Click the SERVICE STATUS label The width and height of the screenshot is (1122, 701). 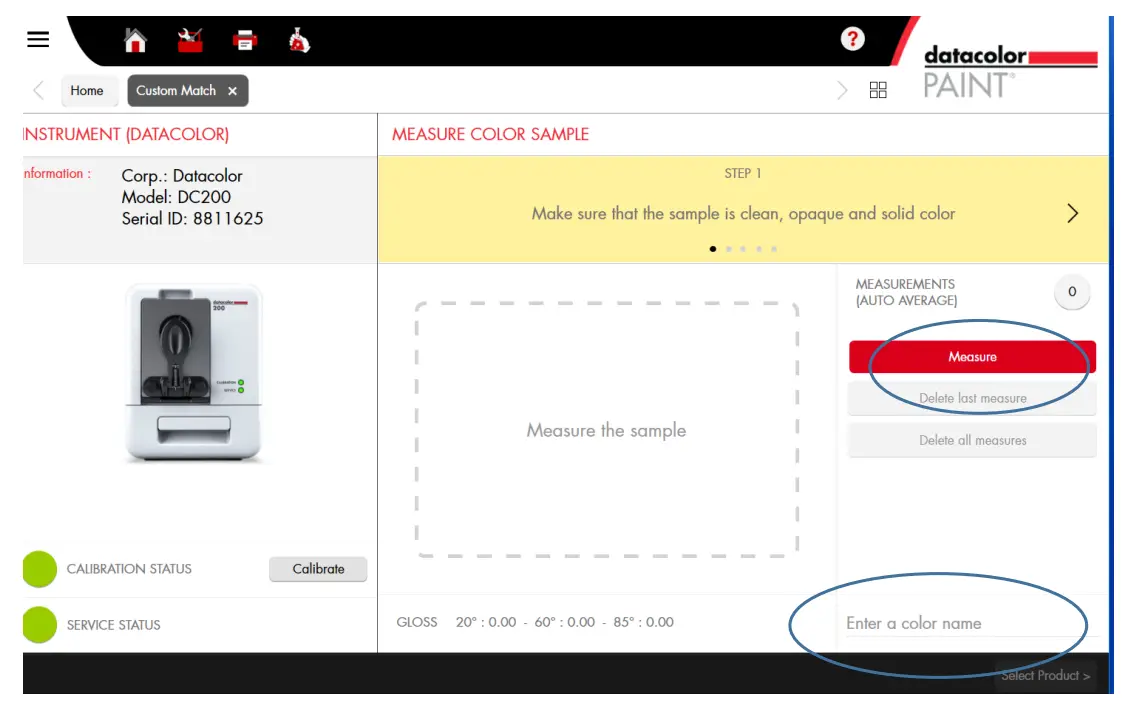coord(114,625)
